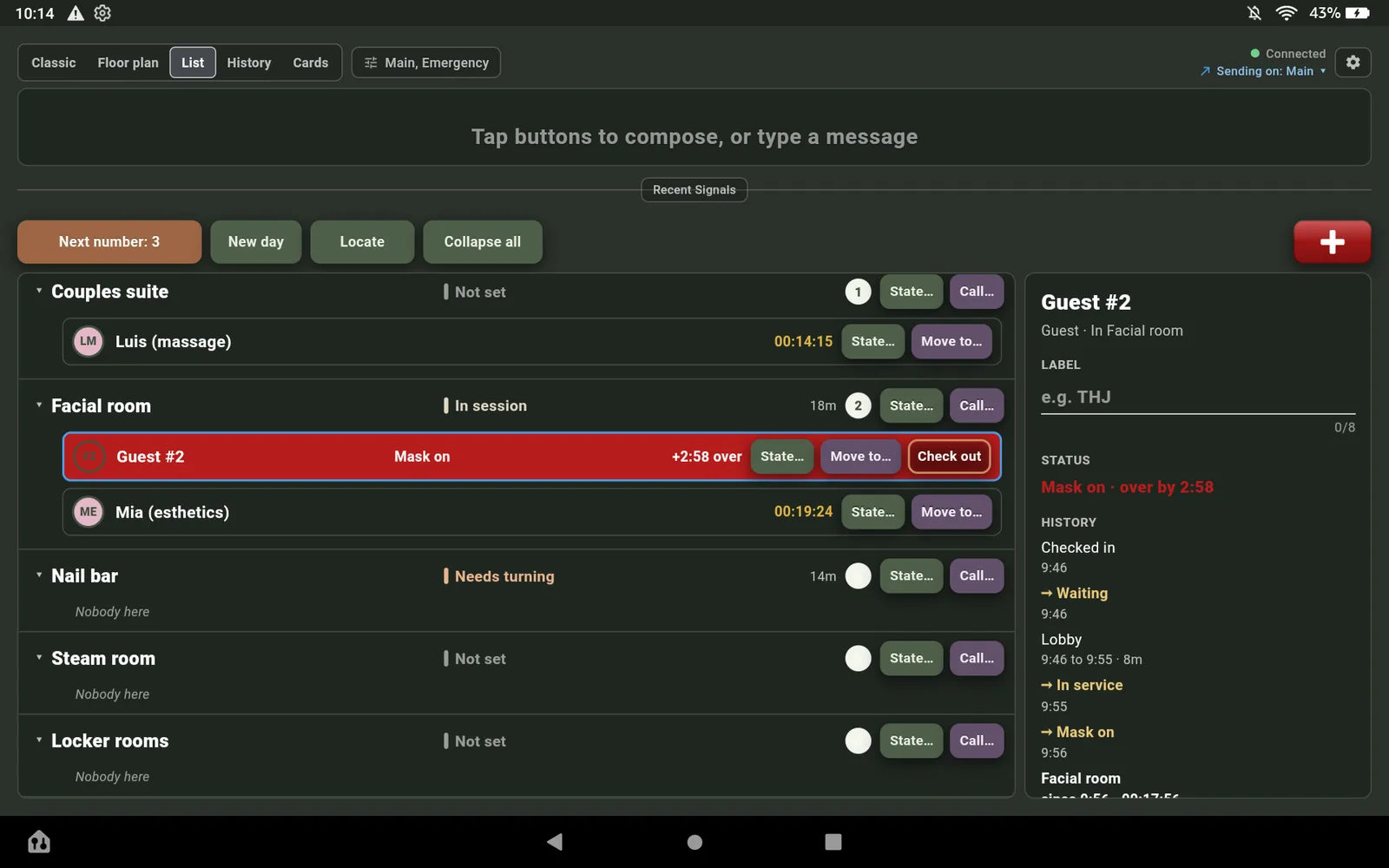Collapse the Steam room section

(39, 657)
